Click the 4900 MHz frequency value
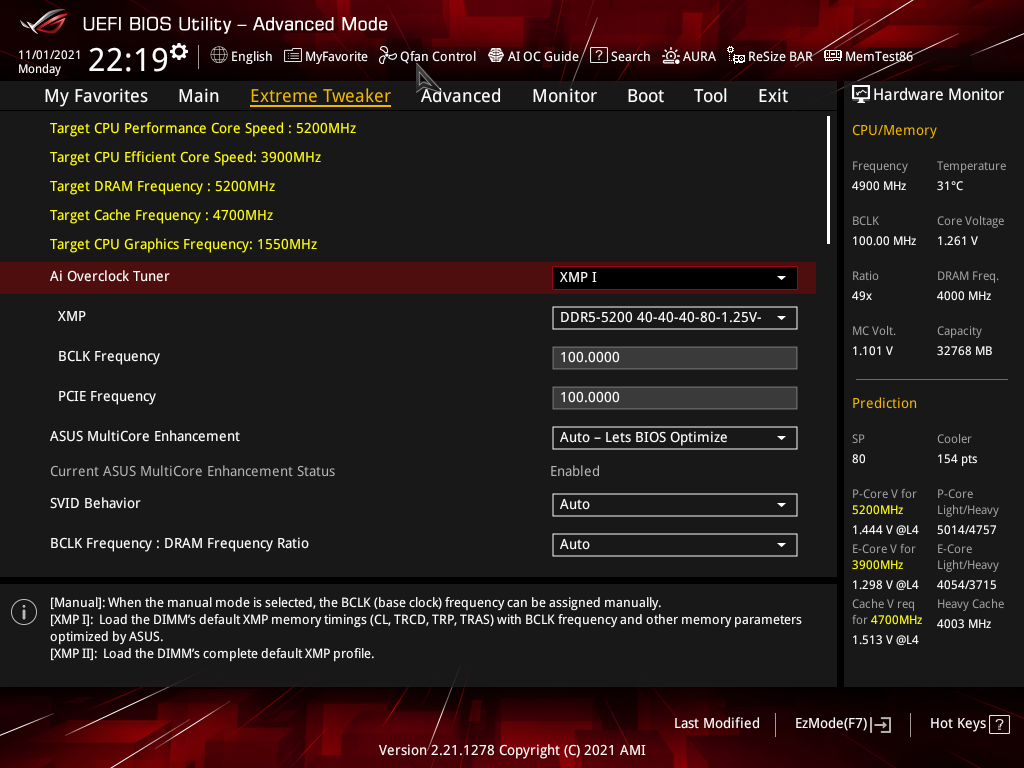This screenshot has height=768, width=1024. coord(879,186)
